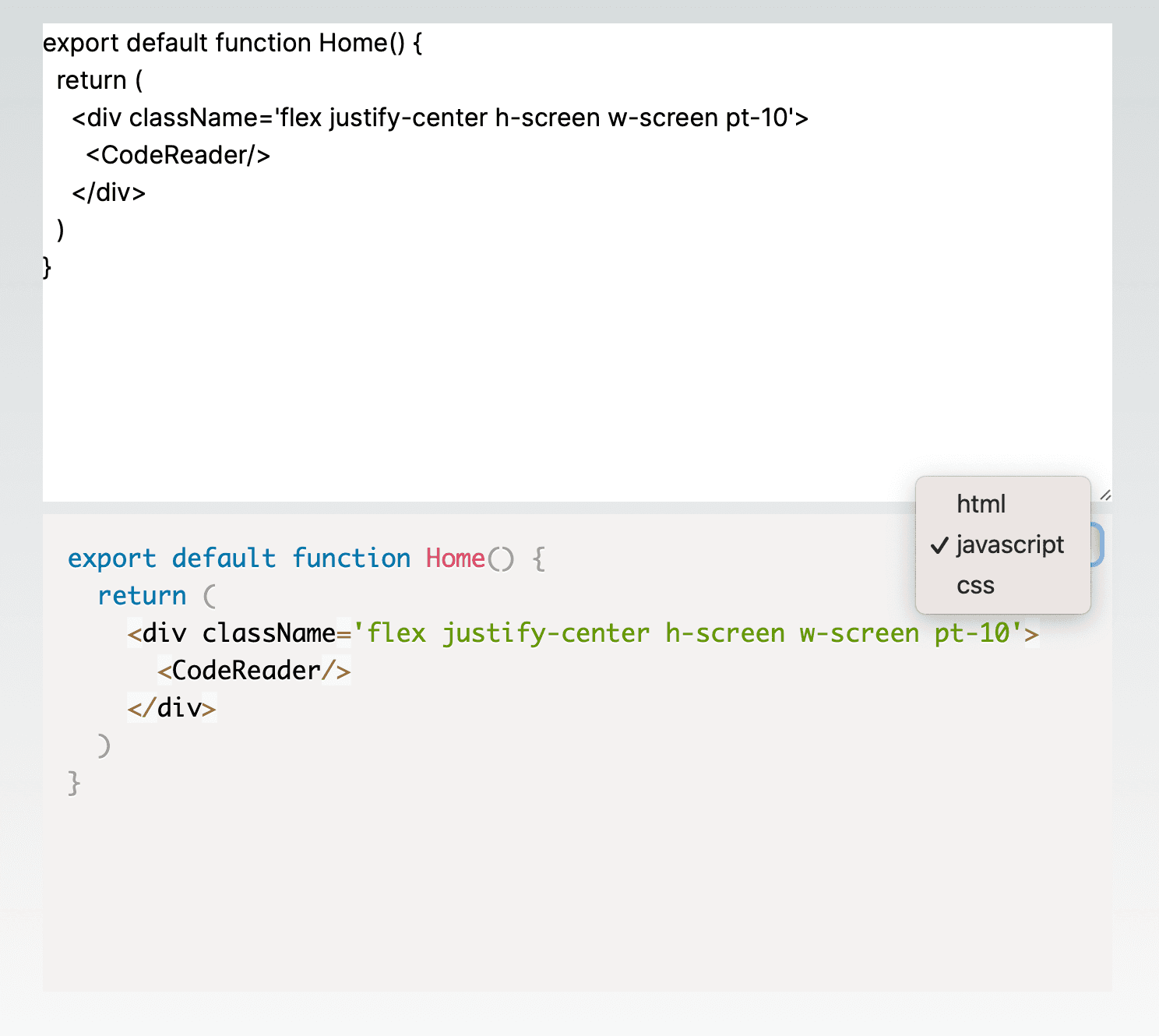Click the 'return' keyword in highlighted preview
Screen dimensions: 1159x1036
point(142,596)
